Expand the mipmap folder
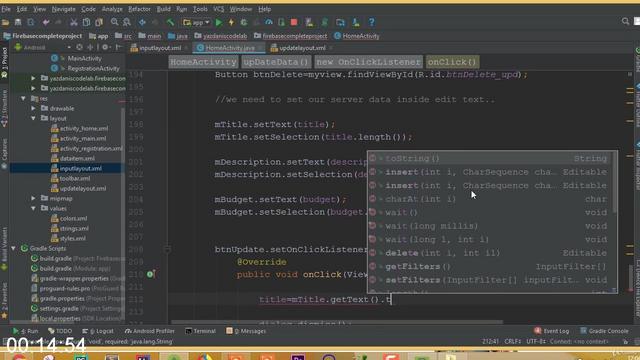The width and height of the screenshot is (640, 360). (x=33, y=198)
